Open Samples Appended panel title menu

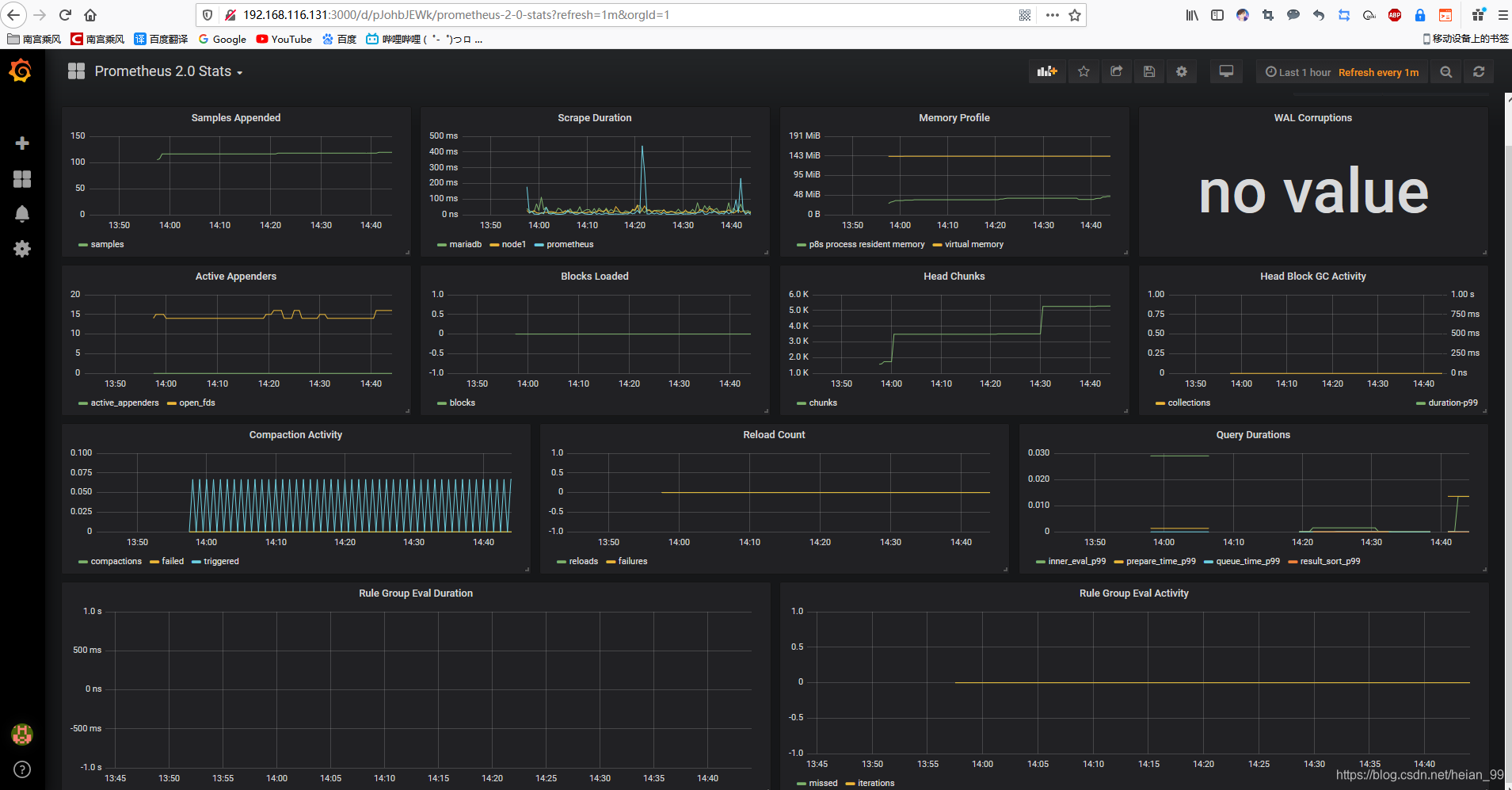point(236,117)
